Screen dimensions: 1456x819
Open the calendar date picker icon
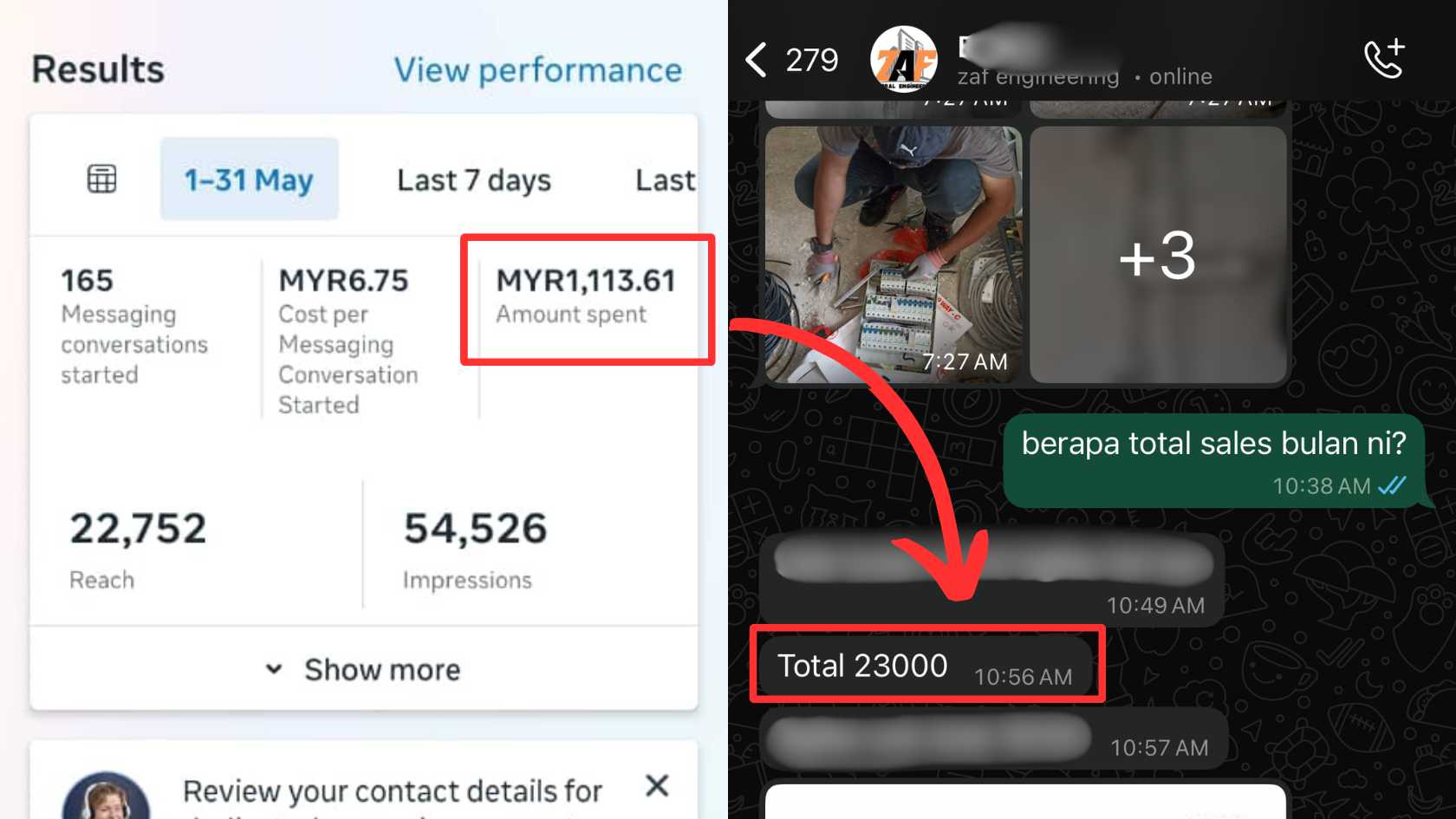tap(101, 179)
